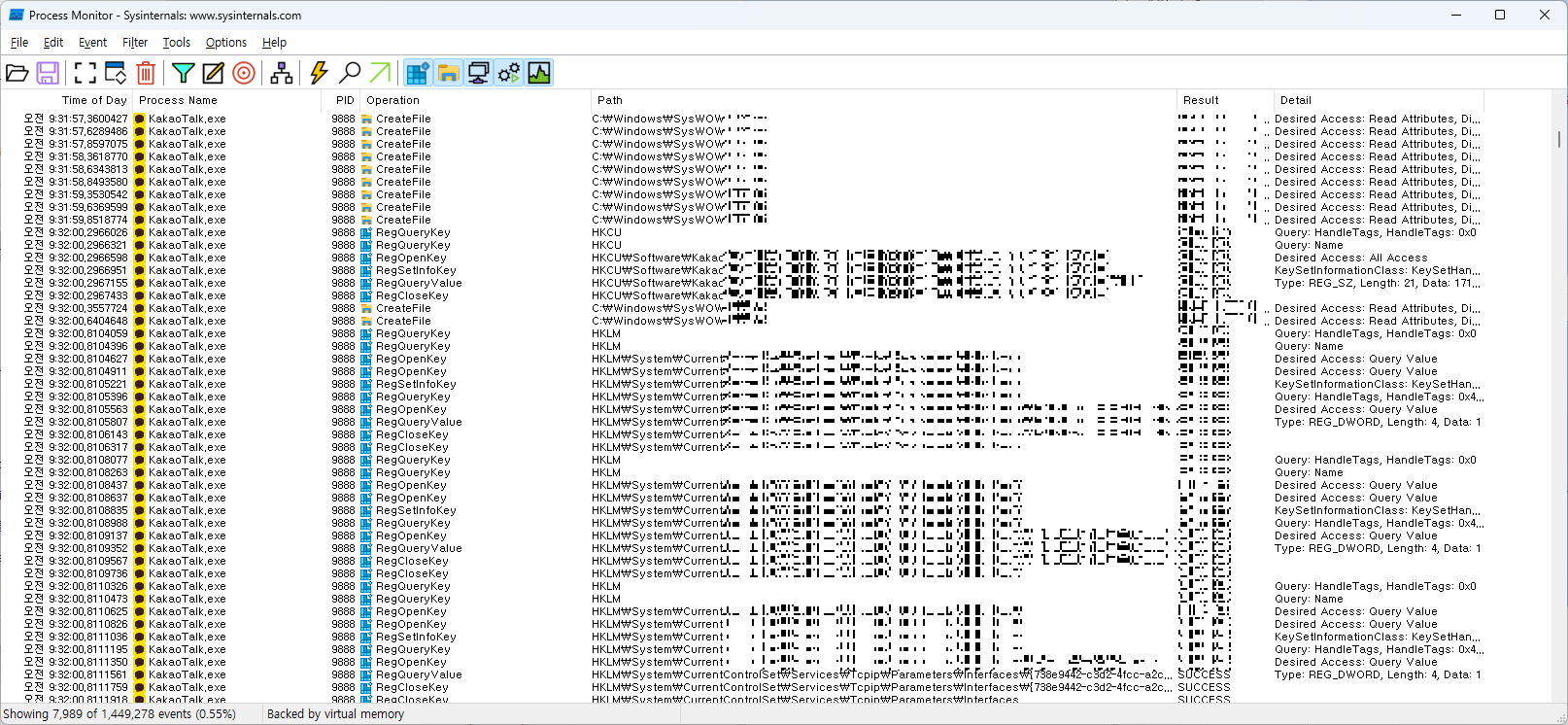
Task: Open the Event menu
Action: point(93,43)
